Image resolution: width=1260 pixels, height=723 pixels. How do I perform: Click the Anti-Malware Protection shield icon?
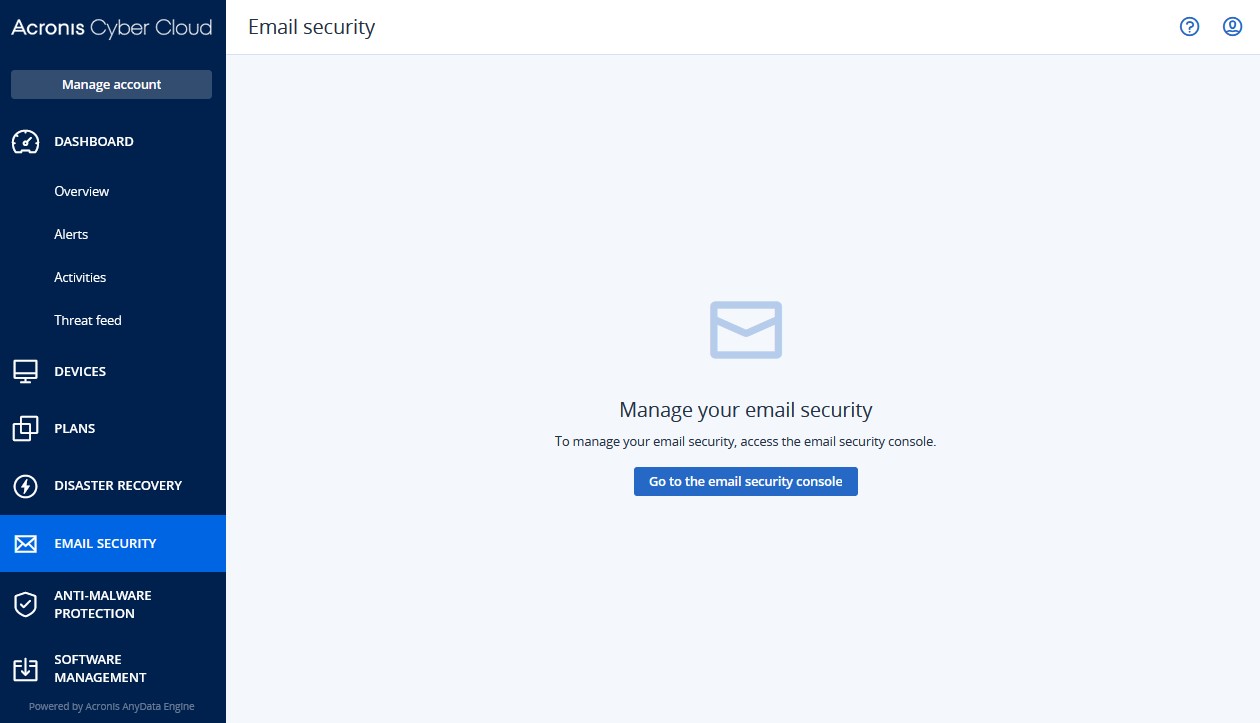point(25,604)
